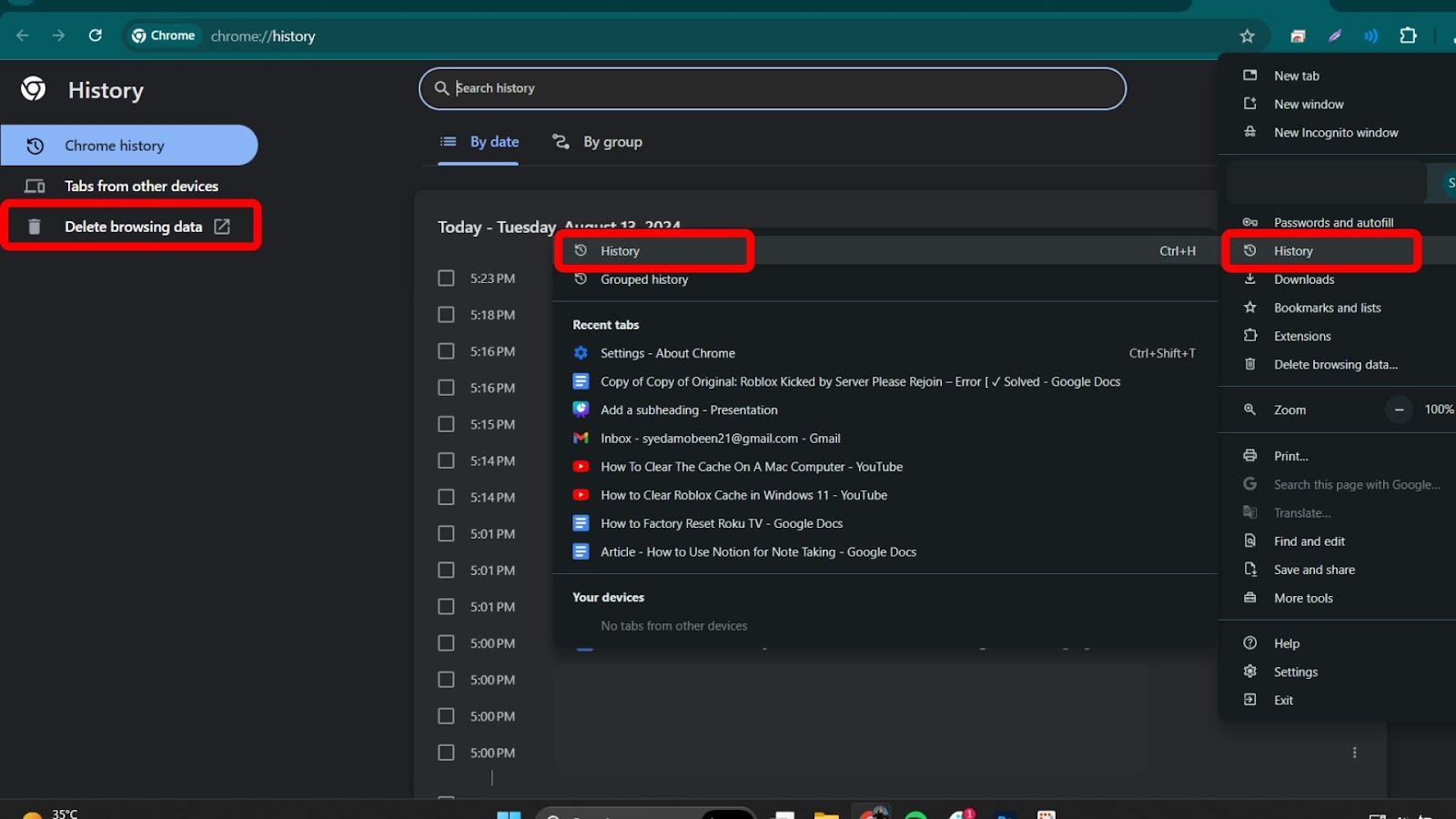
Task: Select the 5:18 PM history item checkbox
Action: click(x=446, y=314)
